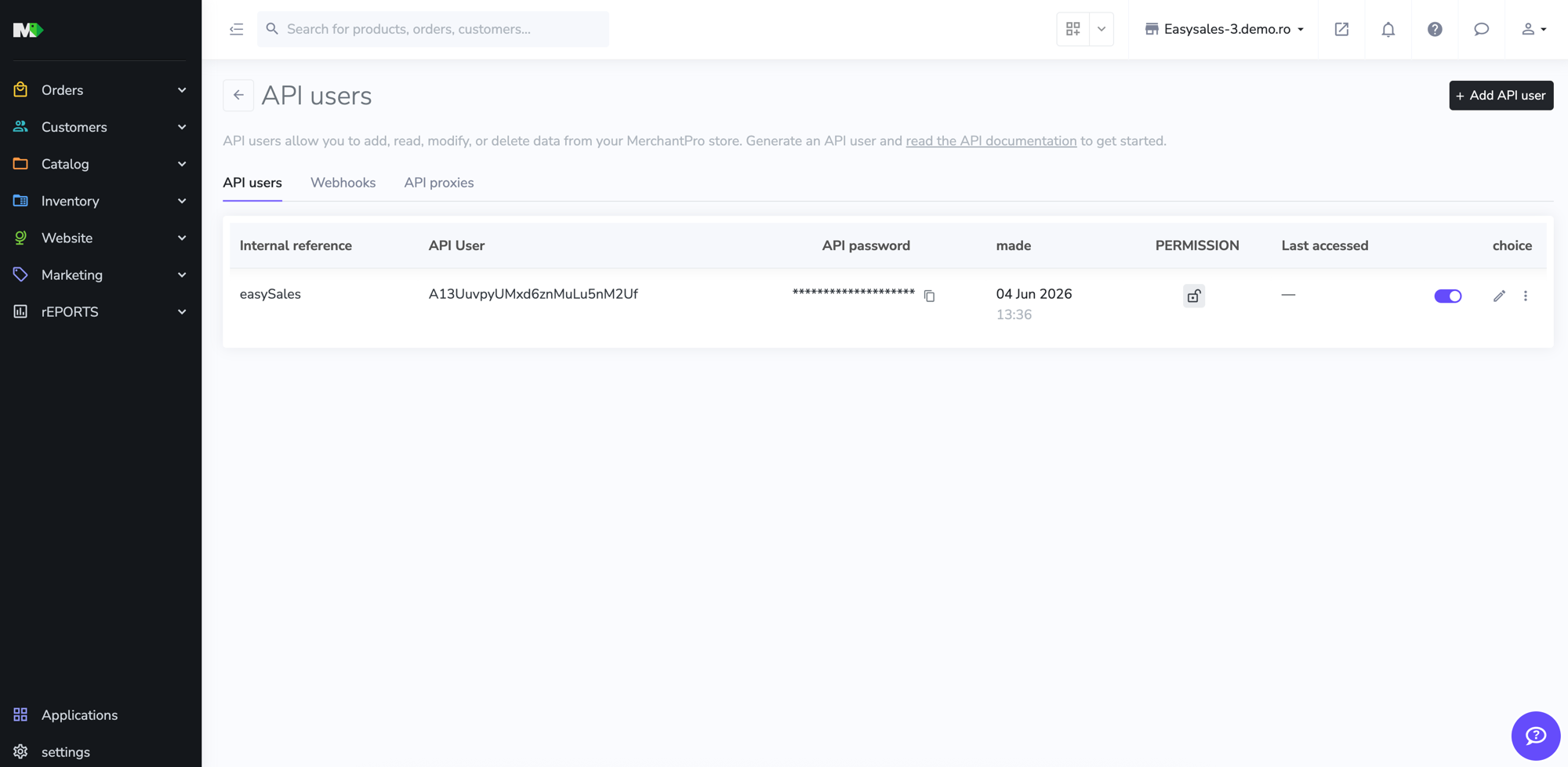1568x767 pixels.
Task: Expand the Customers menu chevron
Action: tap(182, 127)
